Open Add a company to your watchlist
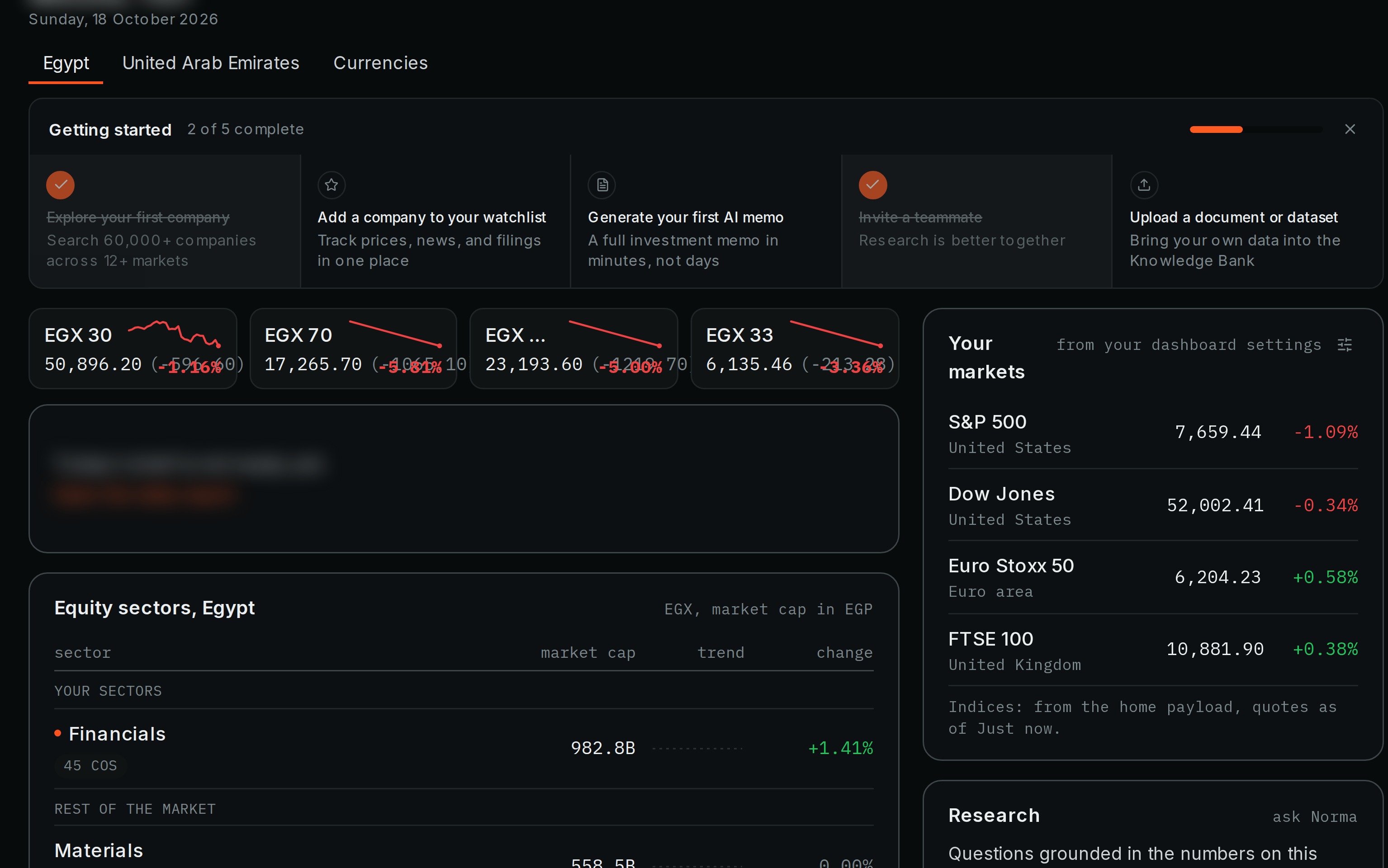1388x868 pixels. click(435, 221)
